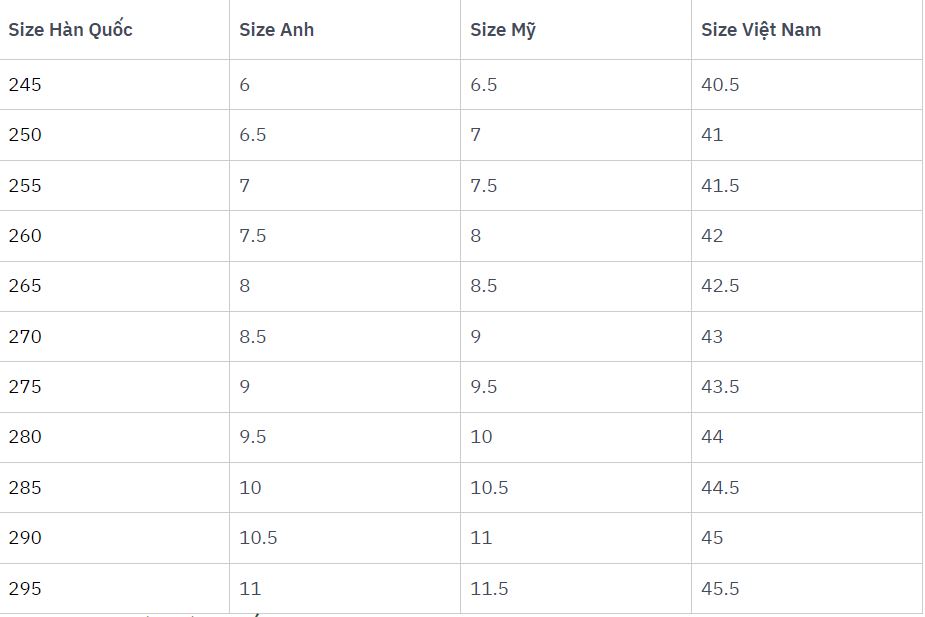Click the Korean size 260 cell
Image resolution: width=925 pixels, height=617 pixels.
coord(25,236)
